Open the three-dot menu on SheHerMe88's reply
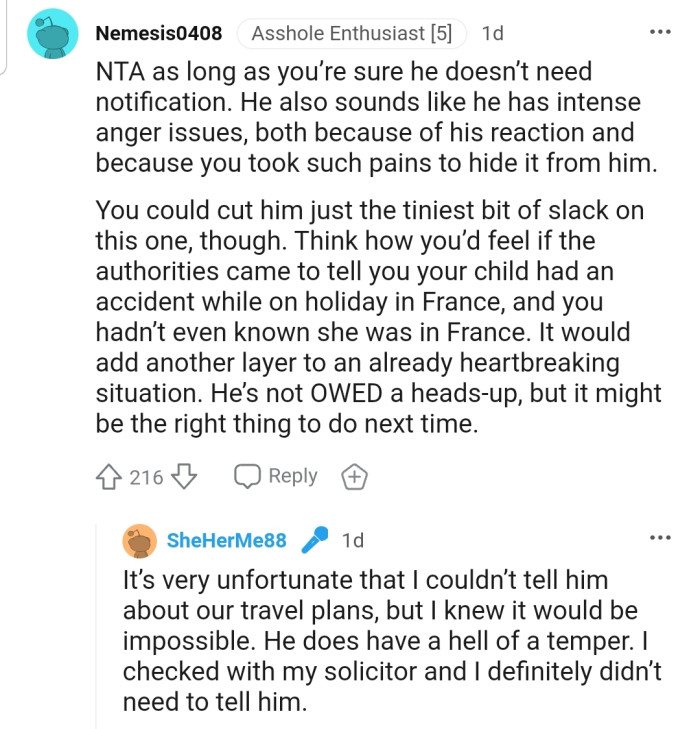The image size is (700, 729). tap(659, 539)
